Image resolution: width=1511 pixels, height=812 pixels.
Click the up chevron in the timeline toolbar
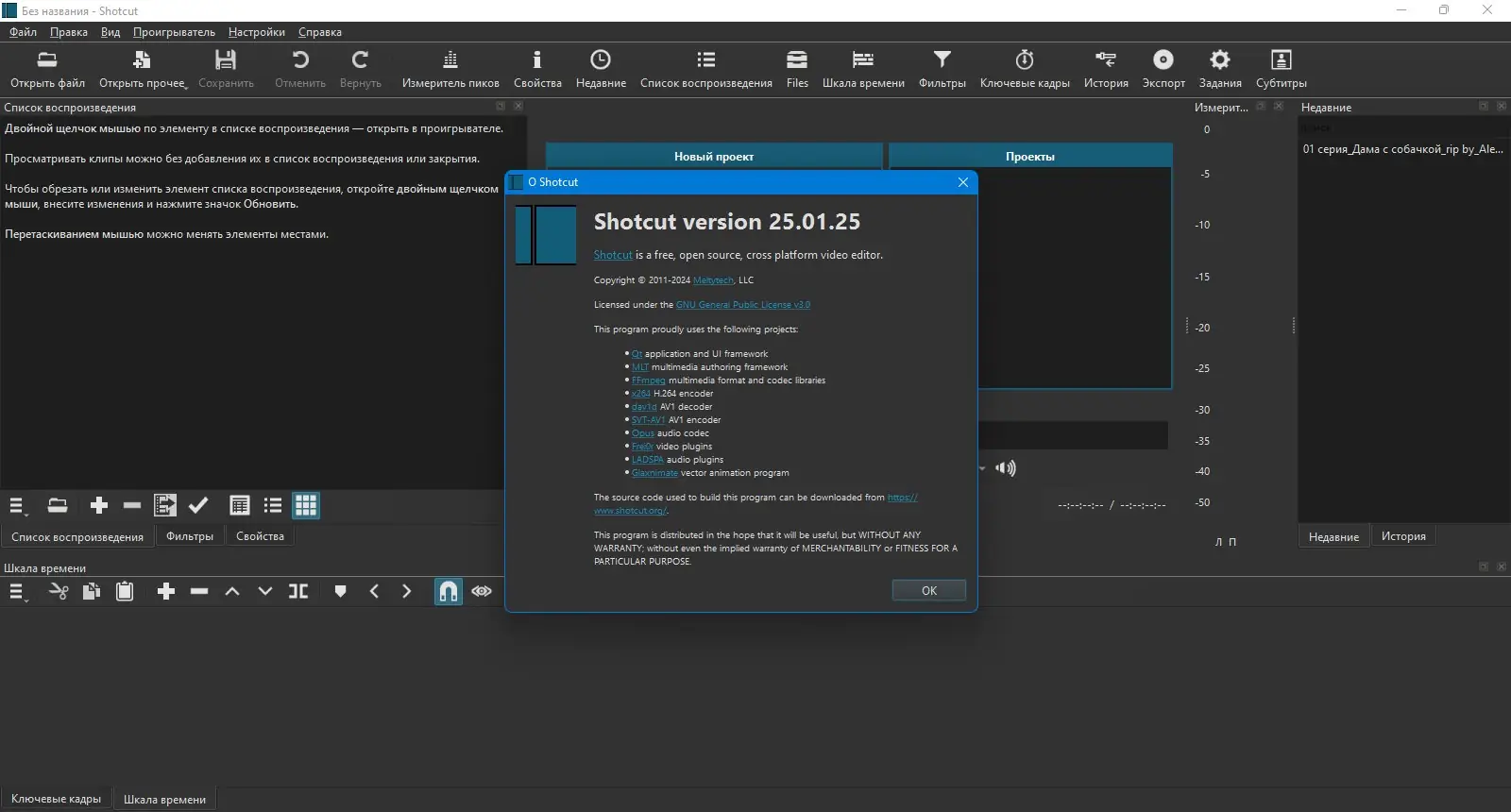232,592
